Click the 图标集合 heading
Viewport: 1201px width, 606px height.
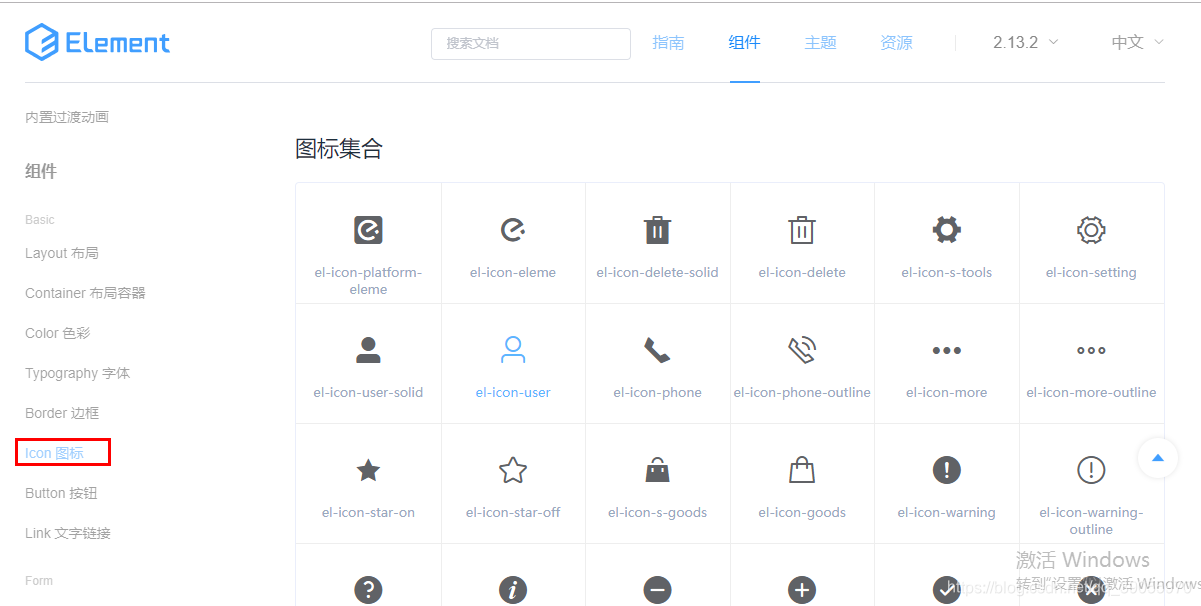pos(339,149)
